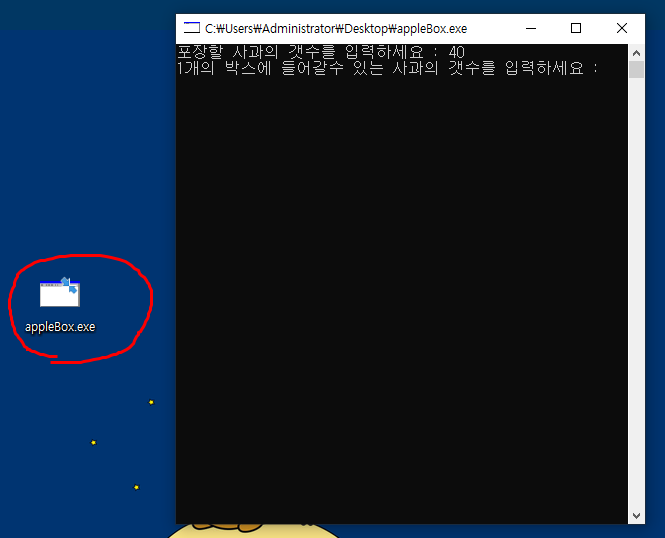The width and height of the screenshot is (665, 538).
Task: Maximize the appleBox.exe console window
Action: (576, 28)
